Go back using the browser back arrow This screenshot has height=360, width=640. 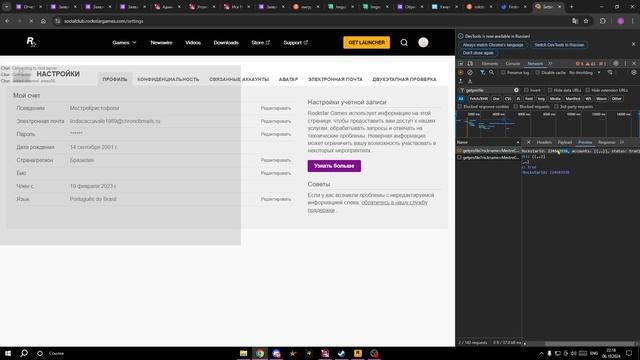7,21
